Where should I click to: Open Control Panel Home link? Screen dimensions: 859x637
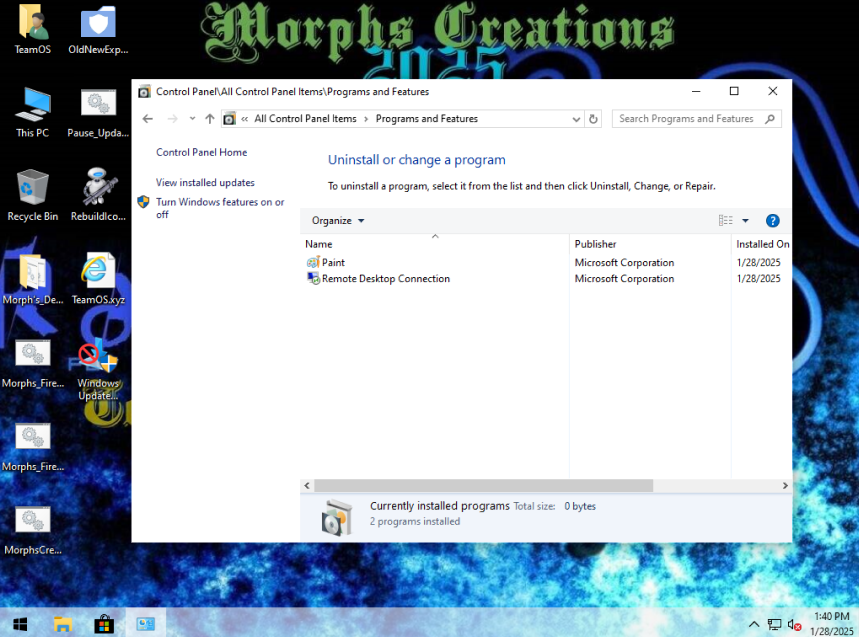(x=202, y=152)
